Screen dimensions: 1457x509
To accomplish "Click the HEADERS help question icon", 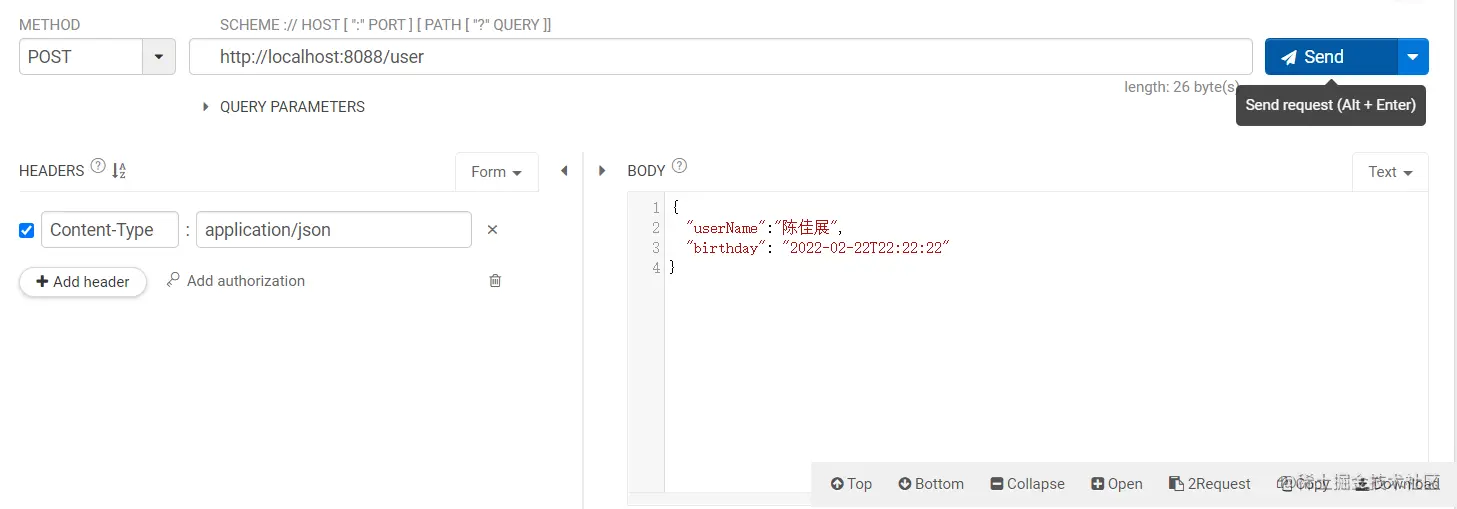I will (98, 166).
